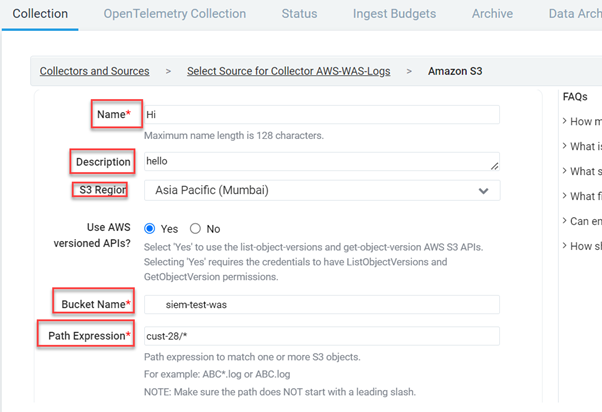Click the Path expression to match S3 objects hint
This screenshot has height=412, width=602.
tap(252, 357)
